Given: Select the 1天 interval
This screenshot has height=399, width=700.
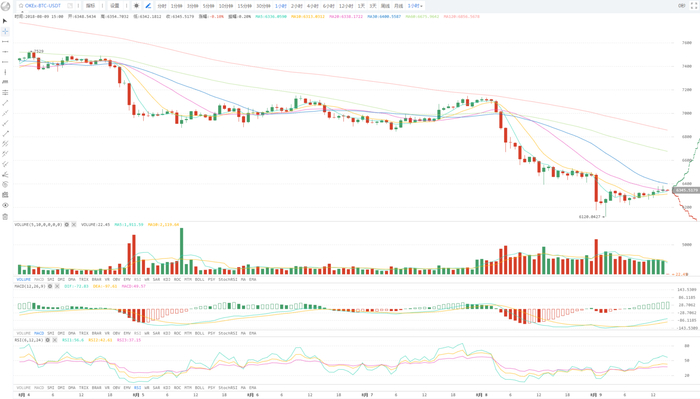Looking at the screenshot, I should [361, 6].
